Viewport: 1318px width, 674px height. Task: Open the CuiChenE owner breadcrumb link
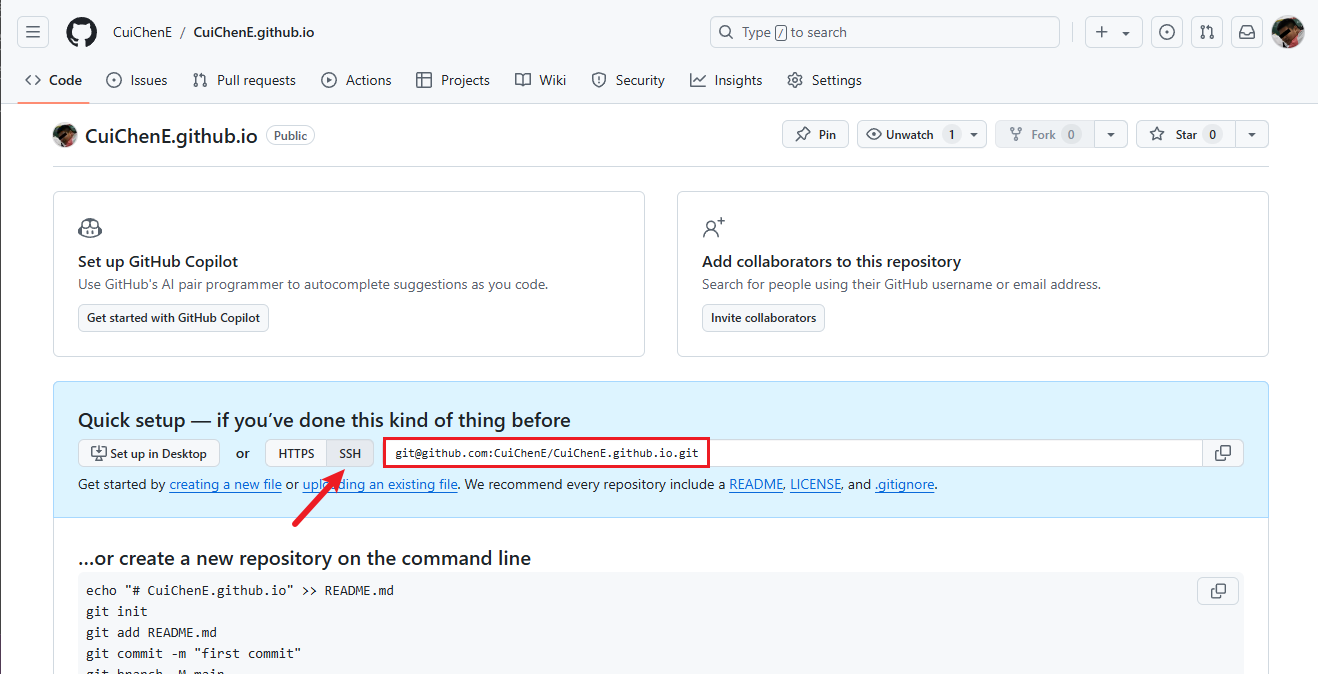[x=141, y=32]
